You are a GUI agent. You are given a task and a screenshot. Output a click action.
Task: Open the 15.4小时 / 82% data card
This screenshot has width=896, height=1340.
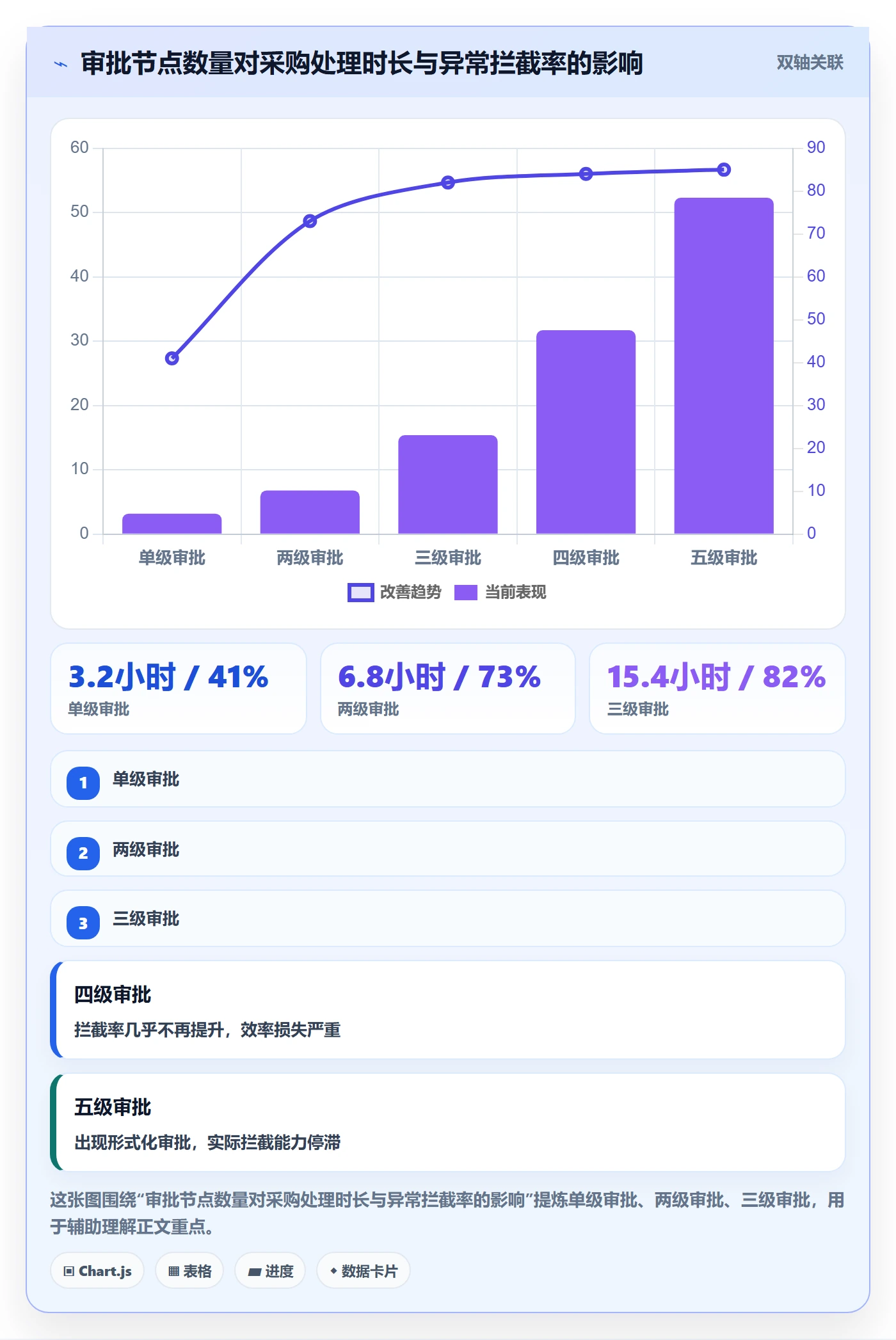717,689
